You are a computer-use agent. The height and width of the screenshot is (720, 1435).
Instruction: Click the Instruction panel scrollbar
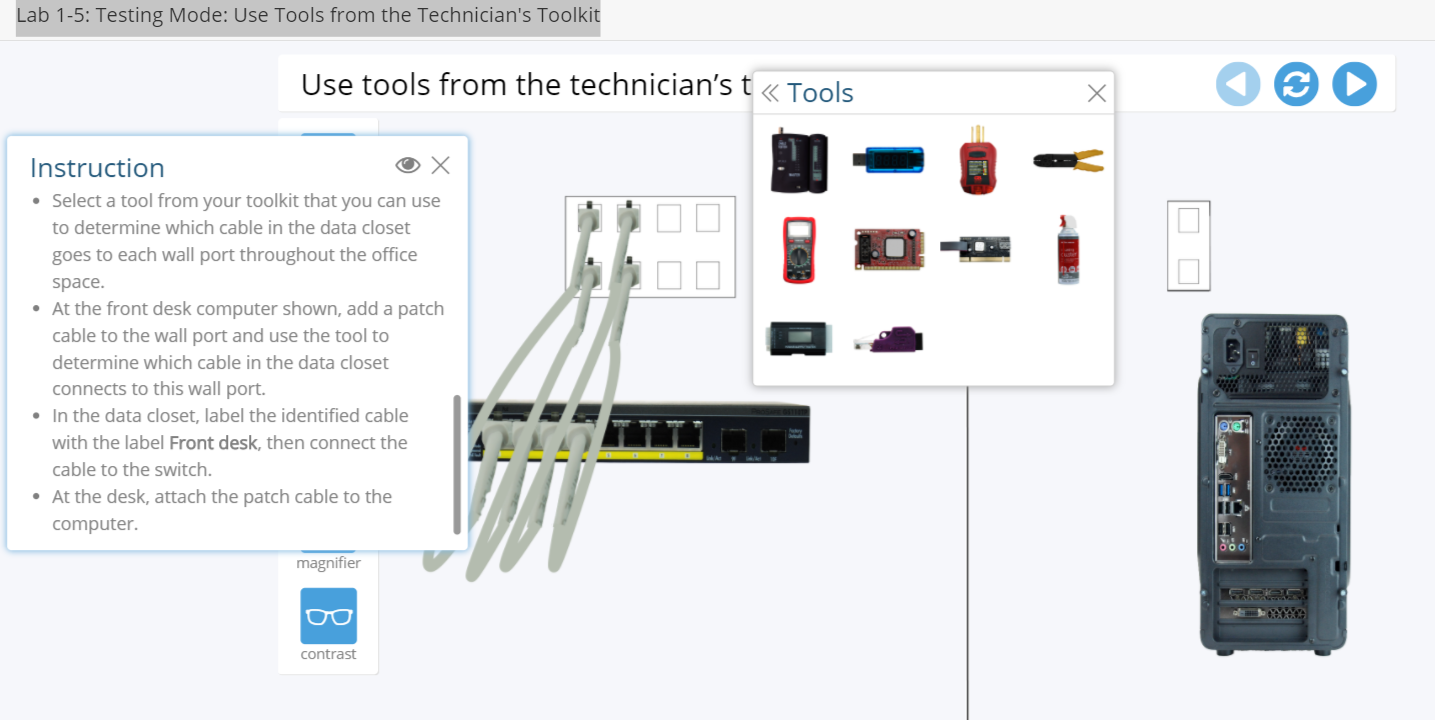click(x=457, y=465)
